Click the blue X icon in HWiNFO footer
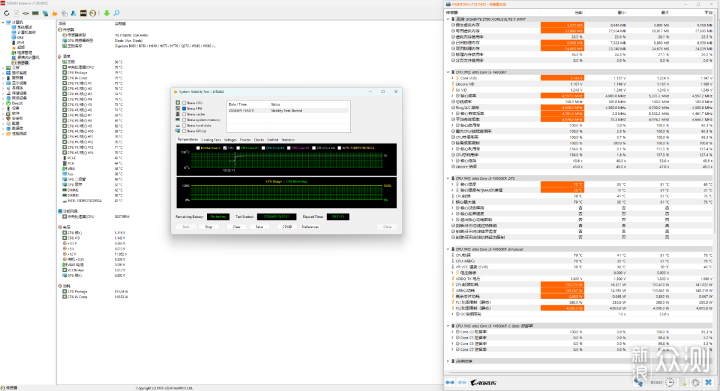The width and height of the screenshot is (720, 391). click(709, 382)
